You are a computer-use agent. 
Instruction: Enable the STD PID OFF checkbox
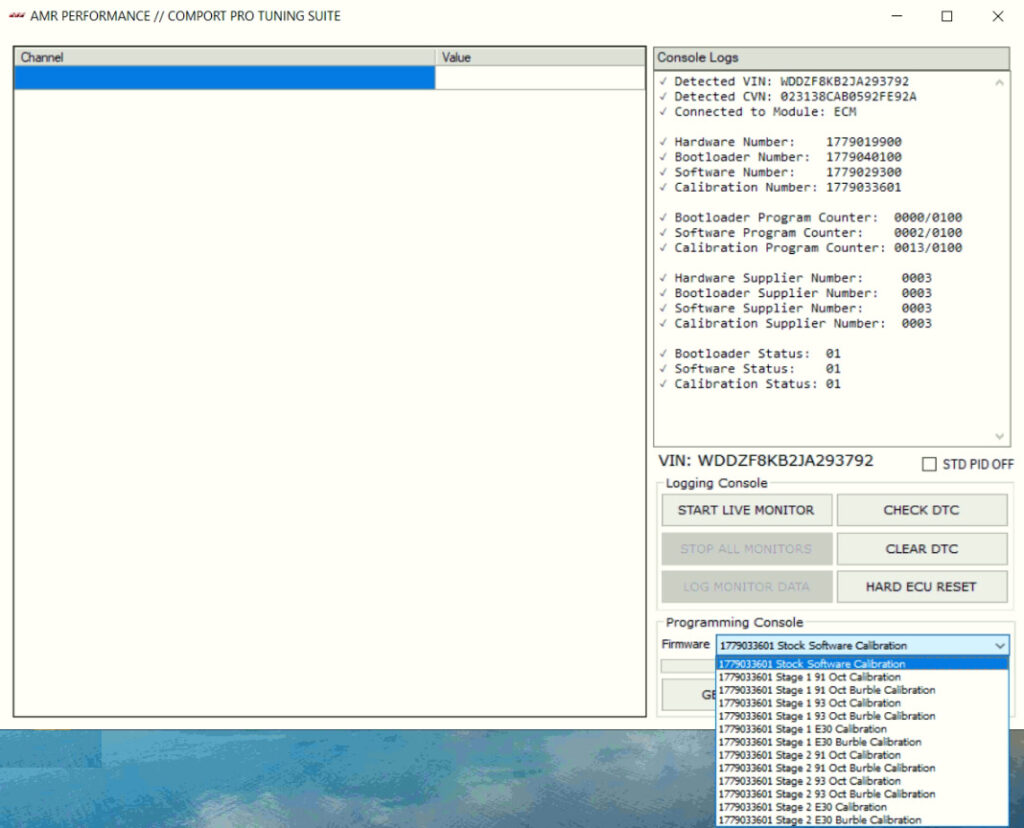[x=929, y=464]
